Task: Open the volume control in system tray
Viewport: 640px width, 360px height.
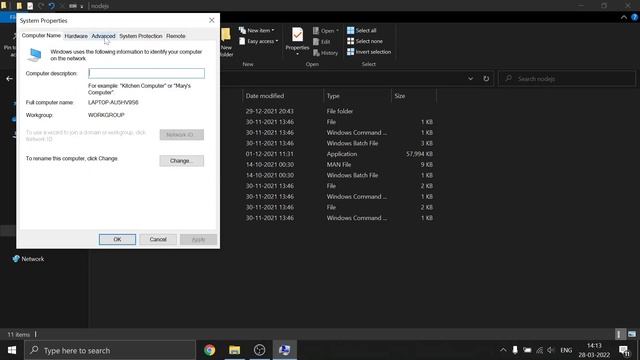Action: [x=551, y=350]
